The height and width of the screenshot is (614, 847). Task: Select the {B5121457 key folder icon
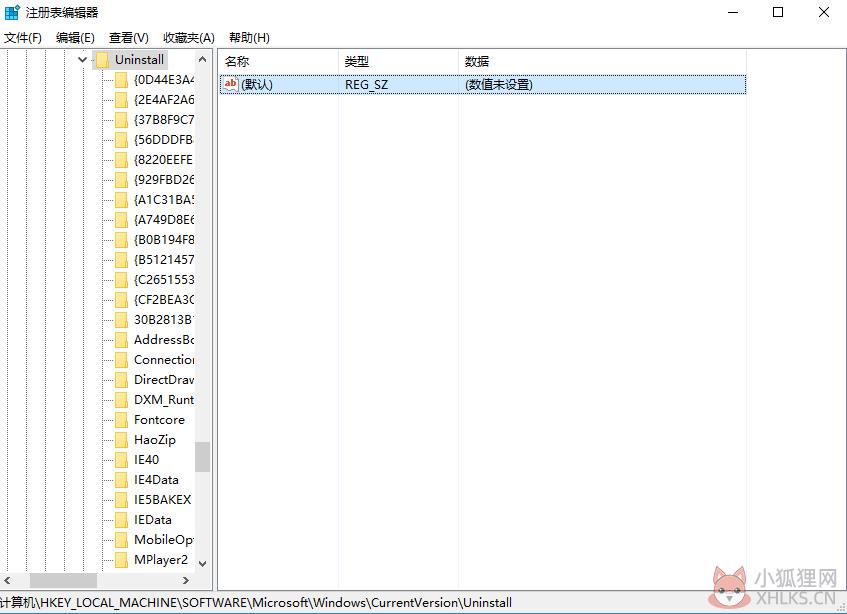122,260
